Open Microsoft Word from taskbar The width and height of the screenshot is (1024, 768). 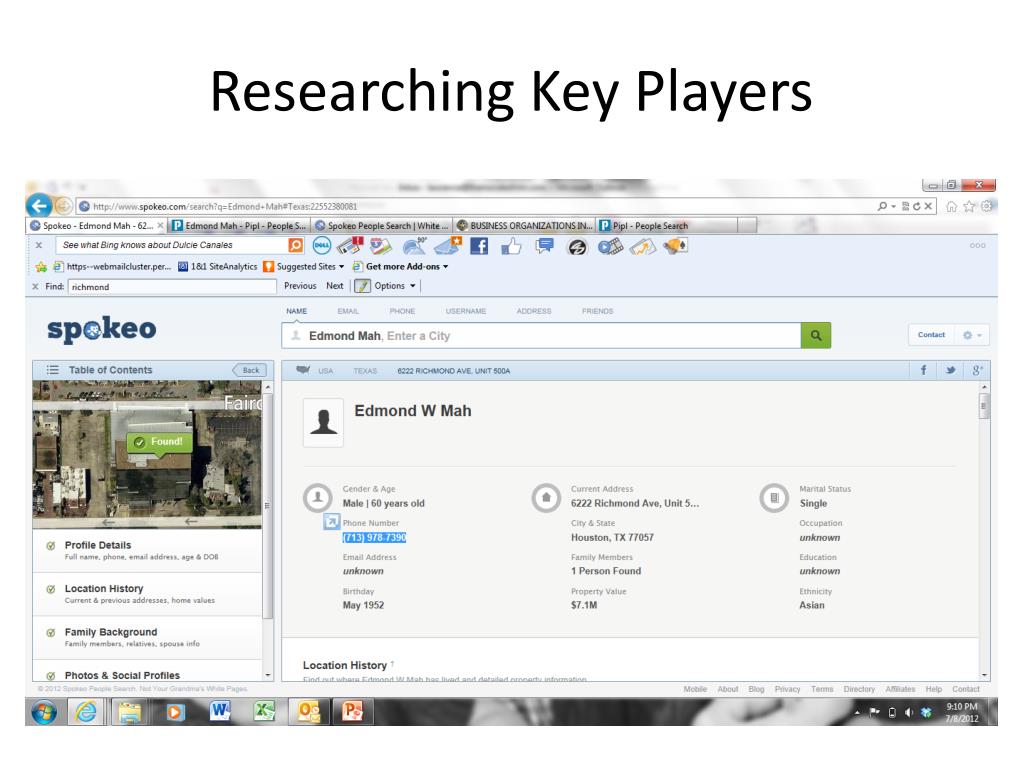pyautogui.click(x=220, y=712)
